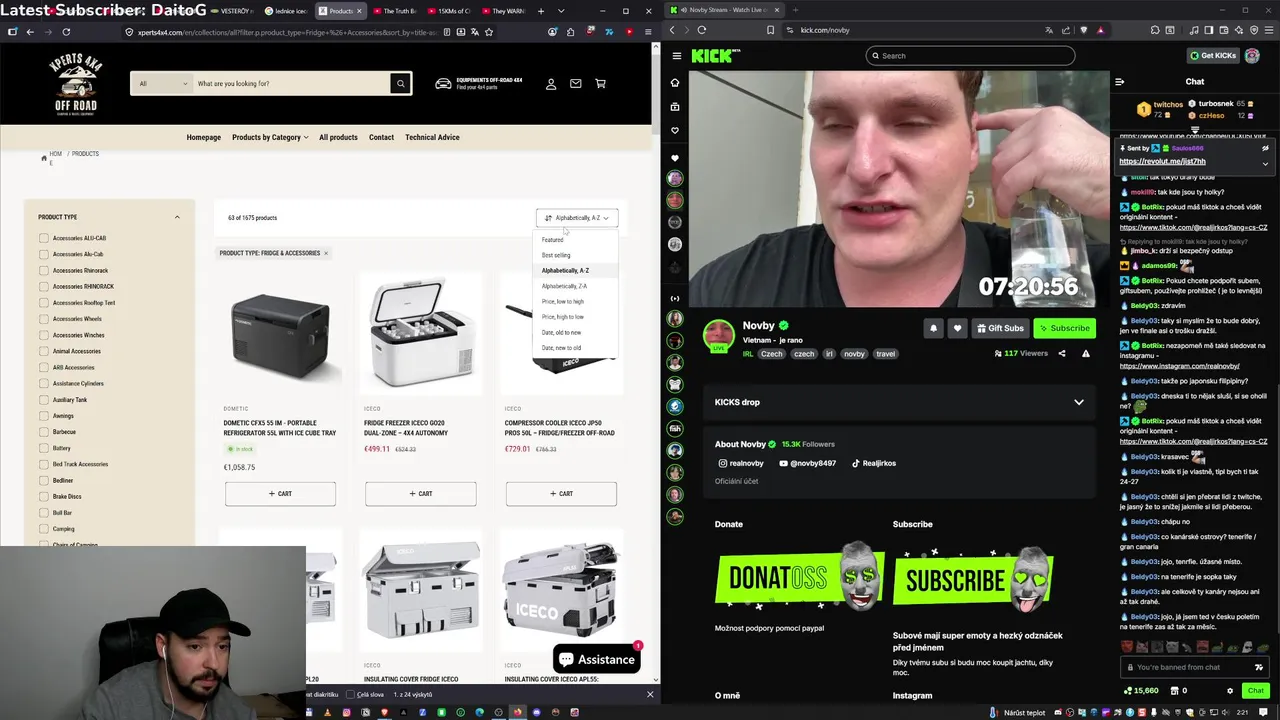Image resolution: width=1280 pixels, height=720 pixels.
Task: Collapse the chat panel with the arrow icon
Action: coord(1120,82)
